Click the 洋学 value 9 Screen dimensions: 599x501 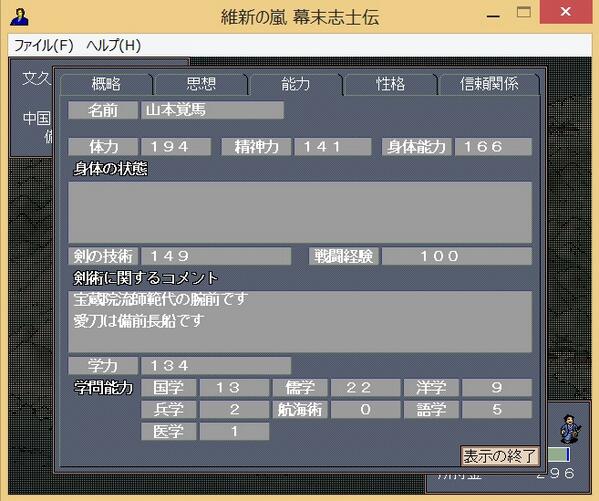click(x=497, y=388)
